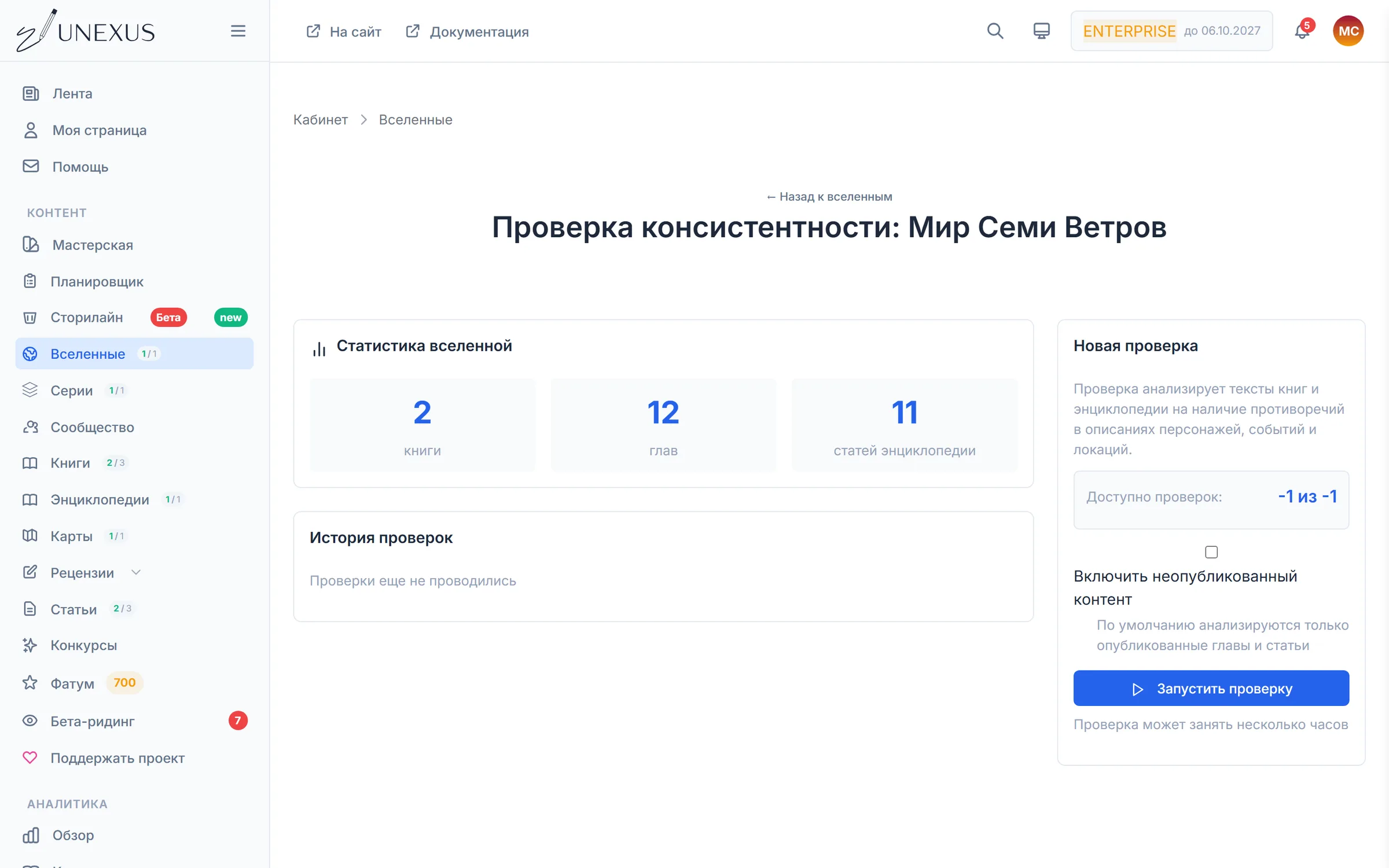Toggle the sidebar hamburger menu

(x=238, y=31)
